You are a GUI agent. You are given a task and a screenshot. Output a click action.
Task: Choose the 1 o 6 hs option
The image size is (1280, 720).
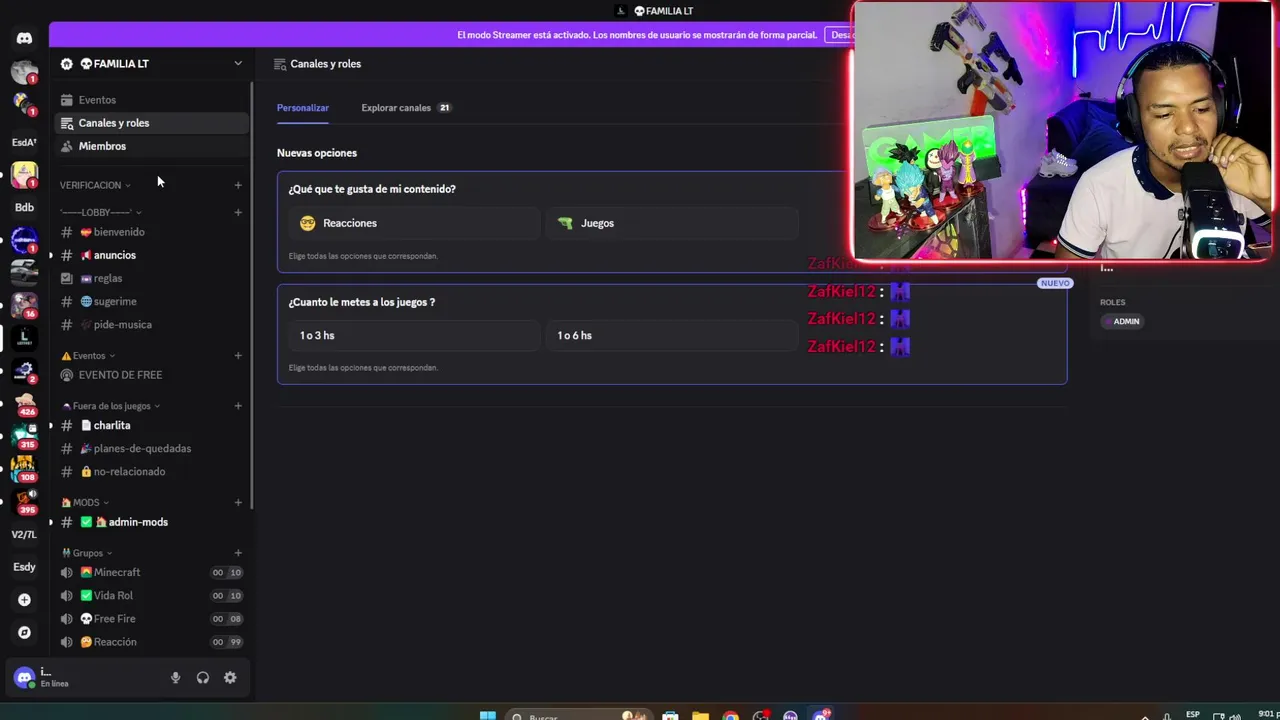672,335
